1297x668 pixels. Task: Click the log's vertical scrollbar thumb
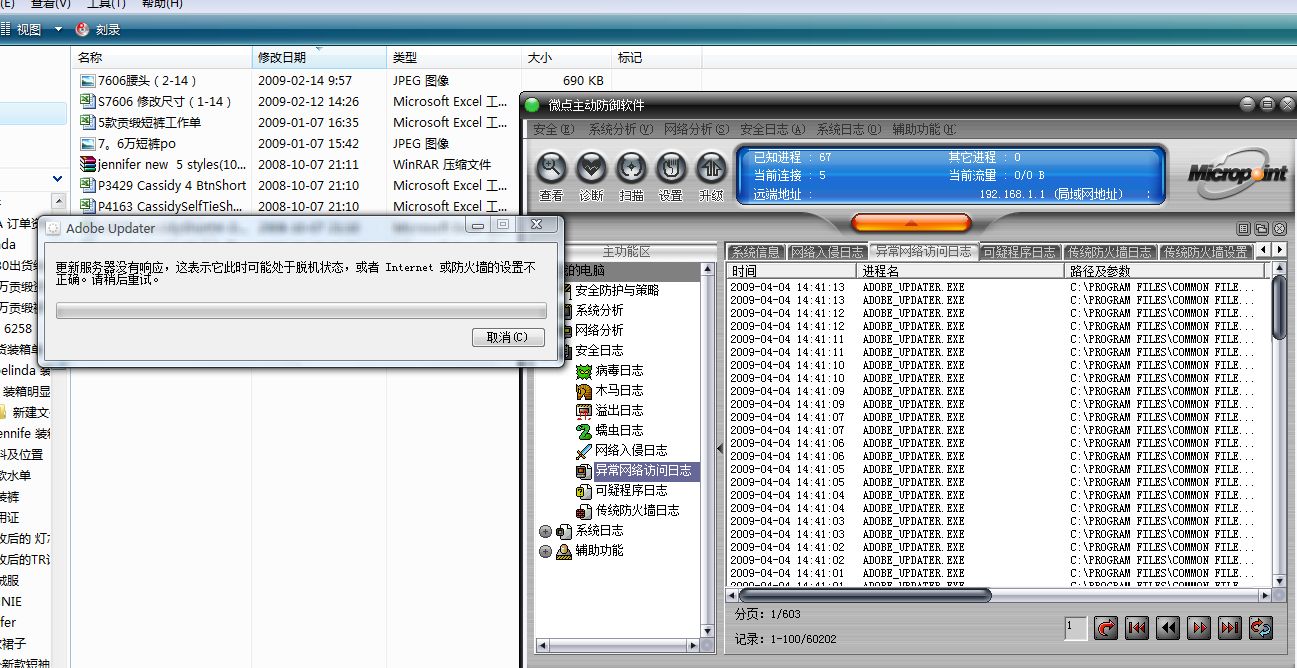pos(1279,308)
